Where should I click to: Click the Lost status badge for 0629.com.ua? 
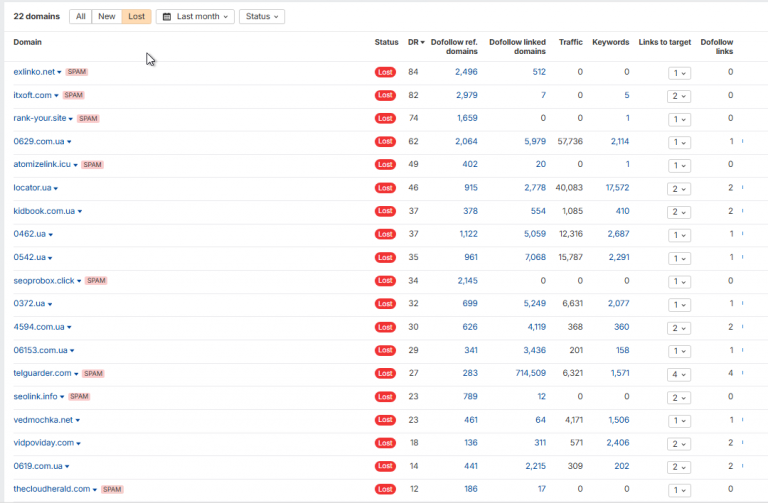[385, 142]
